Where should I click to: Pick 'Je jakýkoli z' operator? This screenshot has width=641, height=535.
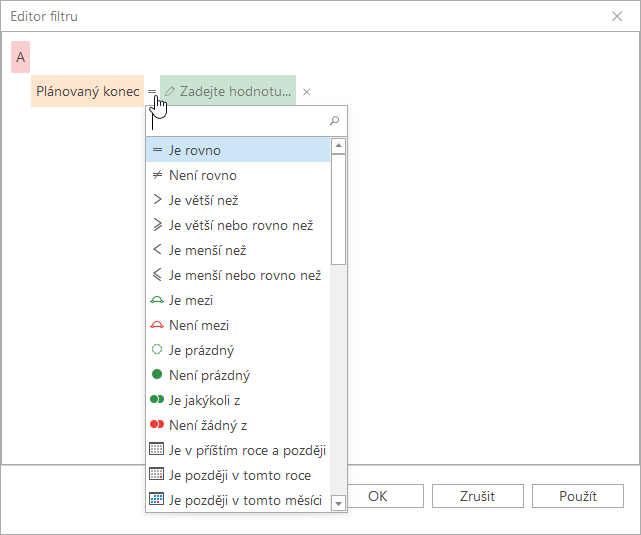pyautogui.click(x=238, y=400)
